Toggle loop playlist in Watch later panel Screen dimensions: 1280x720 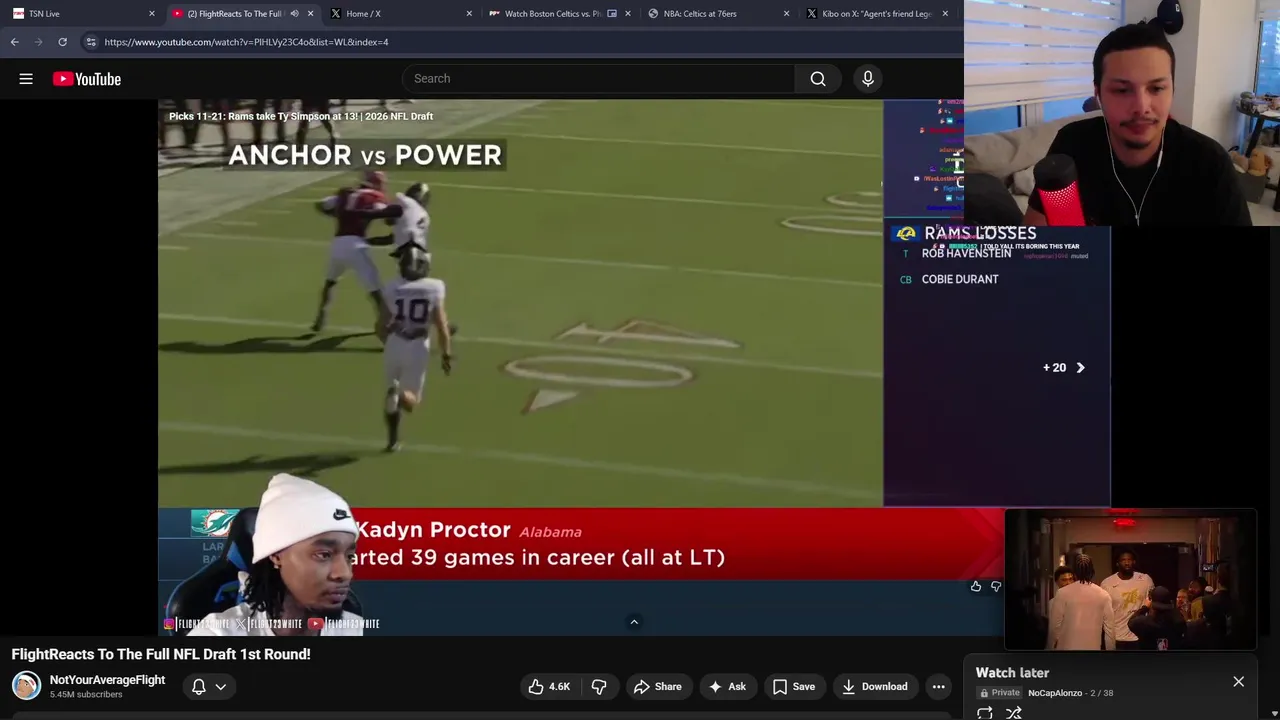pyautogui.click(x=985, y=713)
